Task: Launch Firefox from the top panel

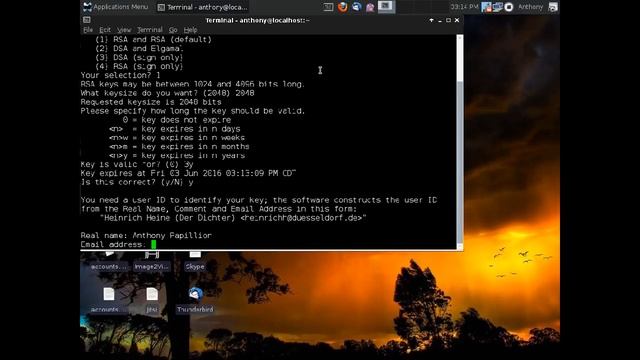Action: 343,7
